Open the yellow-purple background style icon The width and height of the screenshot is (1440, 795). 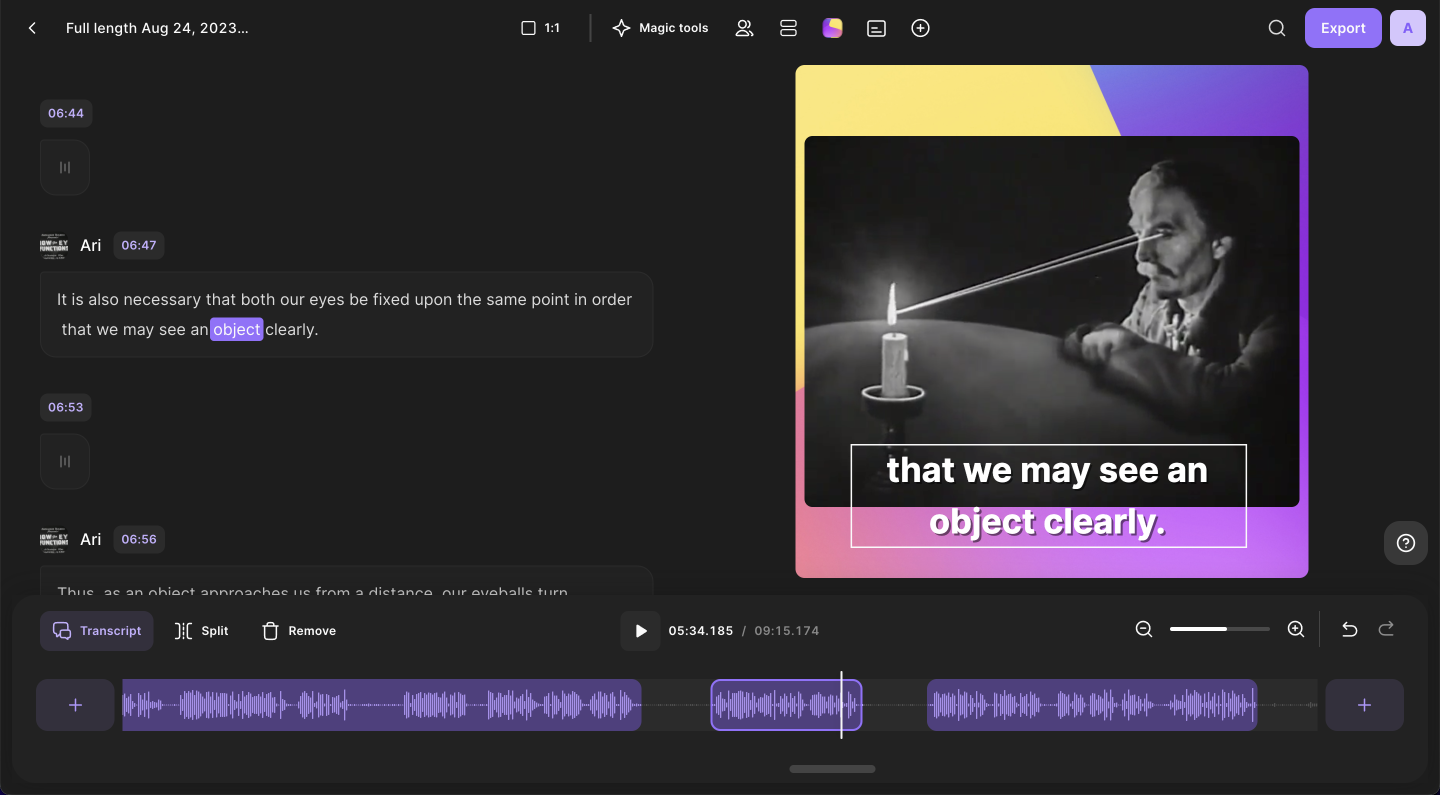point(832,28)
